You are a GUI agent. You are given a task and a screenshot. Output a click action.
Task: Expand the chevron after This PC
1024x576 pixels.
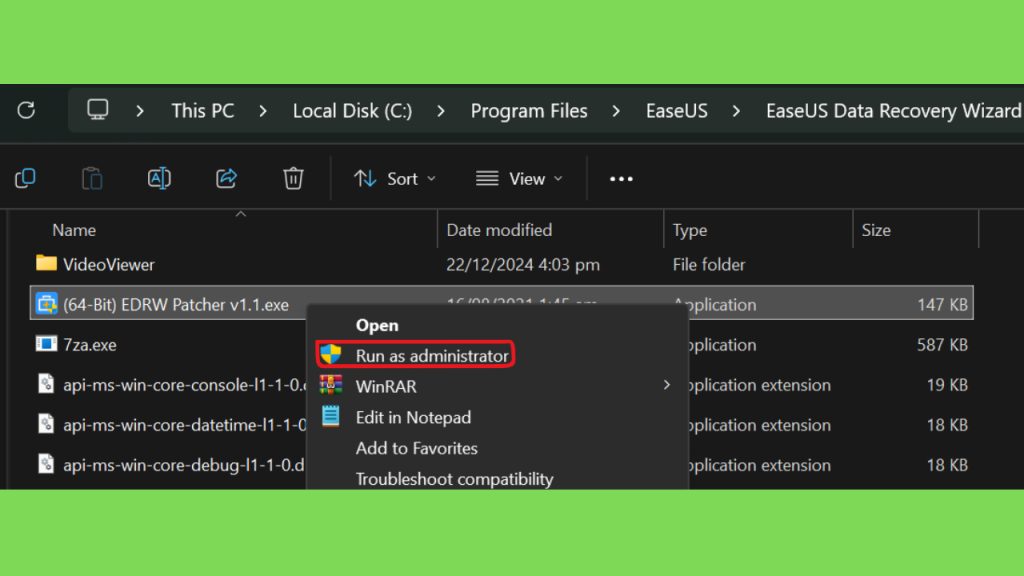click(263, 111)
